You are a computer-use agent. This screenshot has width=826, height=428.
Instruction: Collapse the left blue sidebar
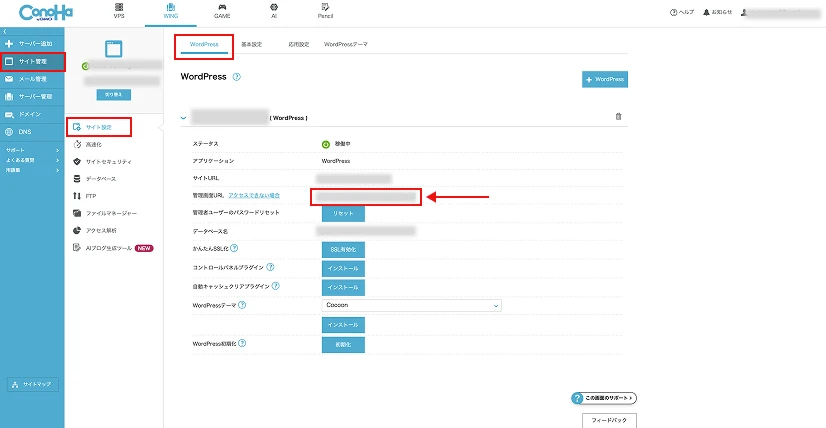(5, 32)
